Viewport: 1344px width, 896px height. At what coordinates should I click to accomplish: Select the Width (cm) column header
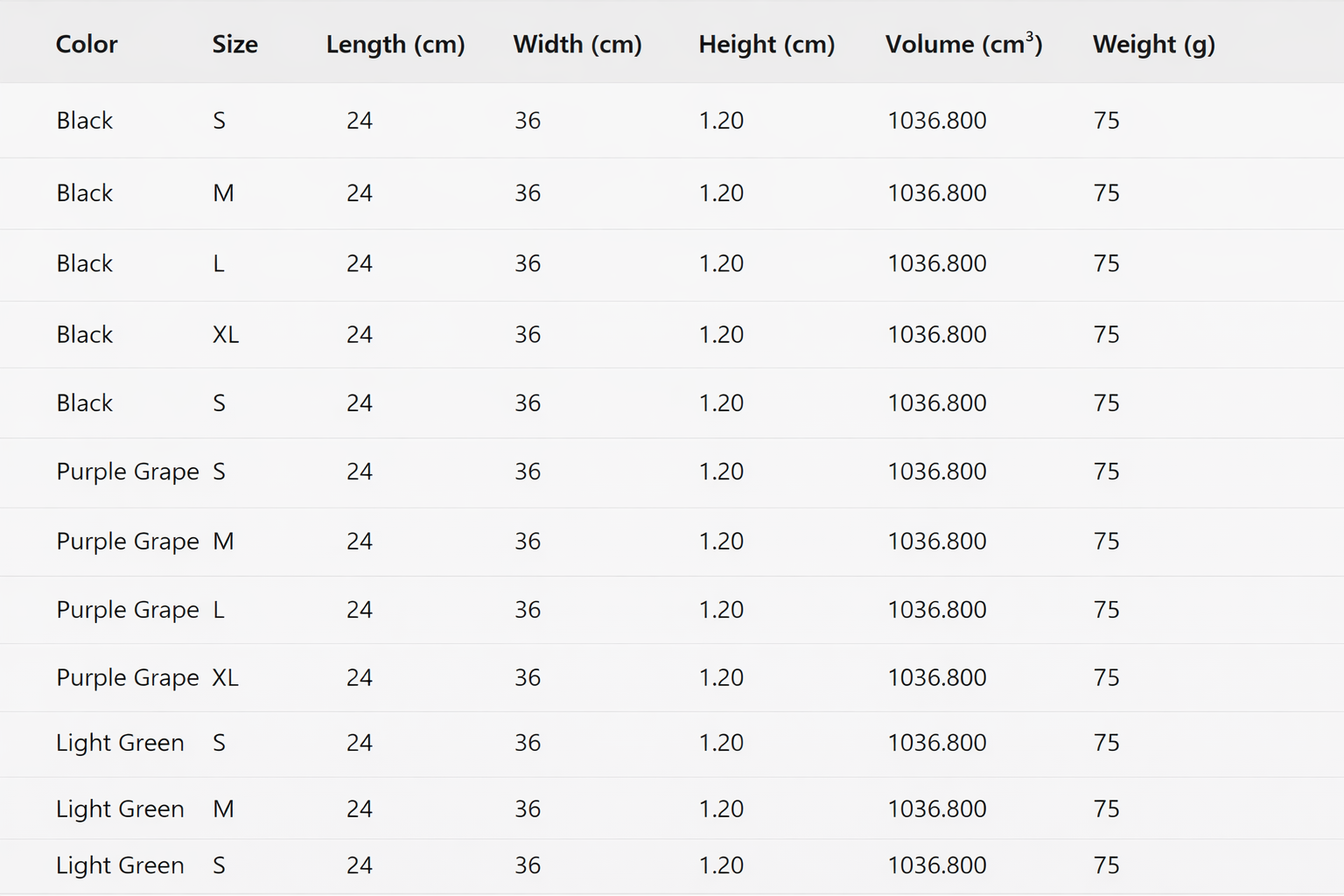tap(577, 44)
